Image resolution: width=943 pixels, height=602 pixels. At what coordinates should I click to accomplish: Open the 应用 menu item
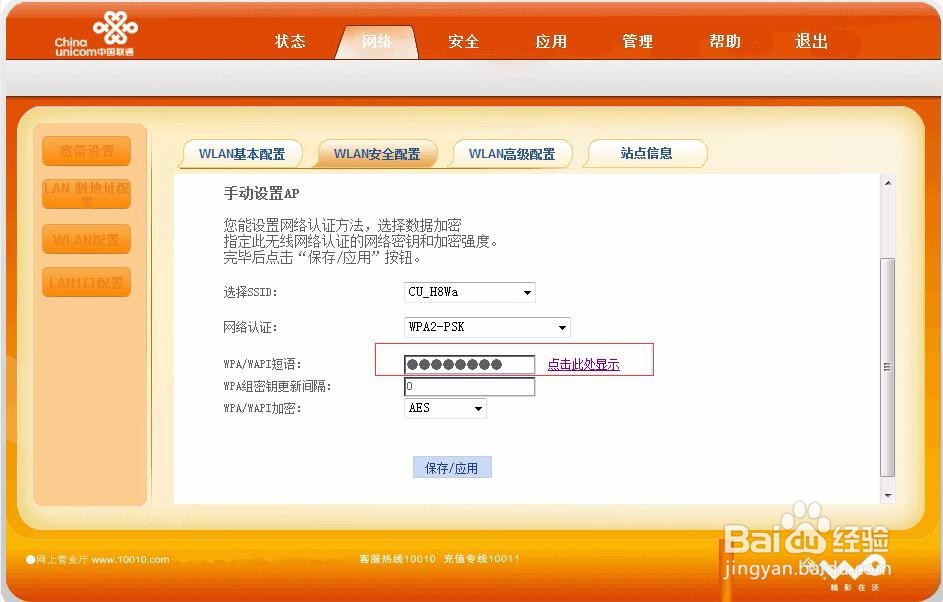tap(551, 42)
